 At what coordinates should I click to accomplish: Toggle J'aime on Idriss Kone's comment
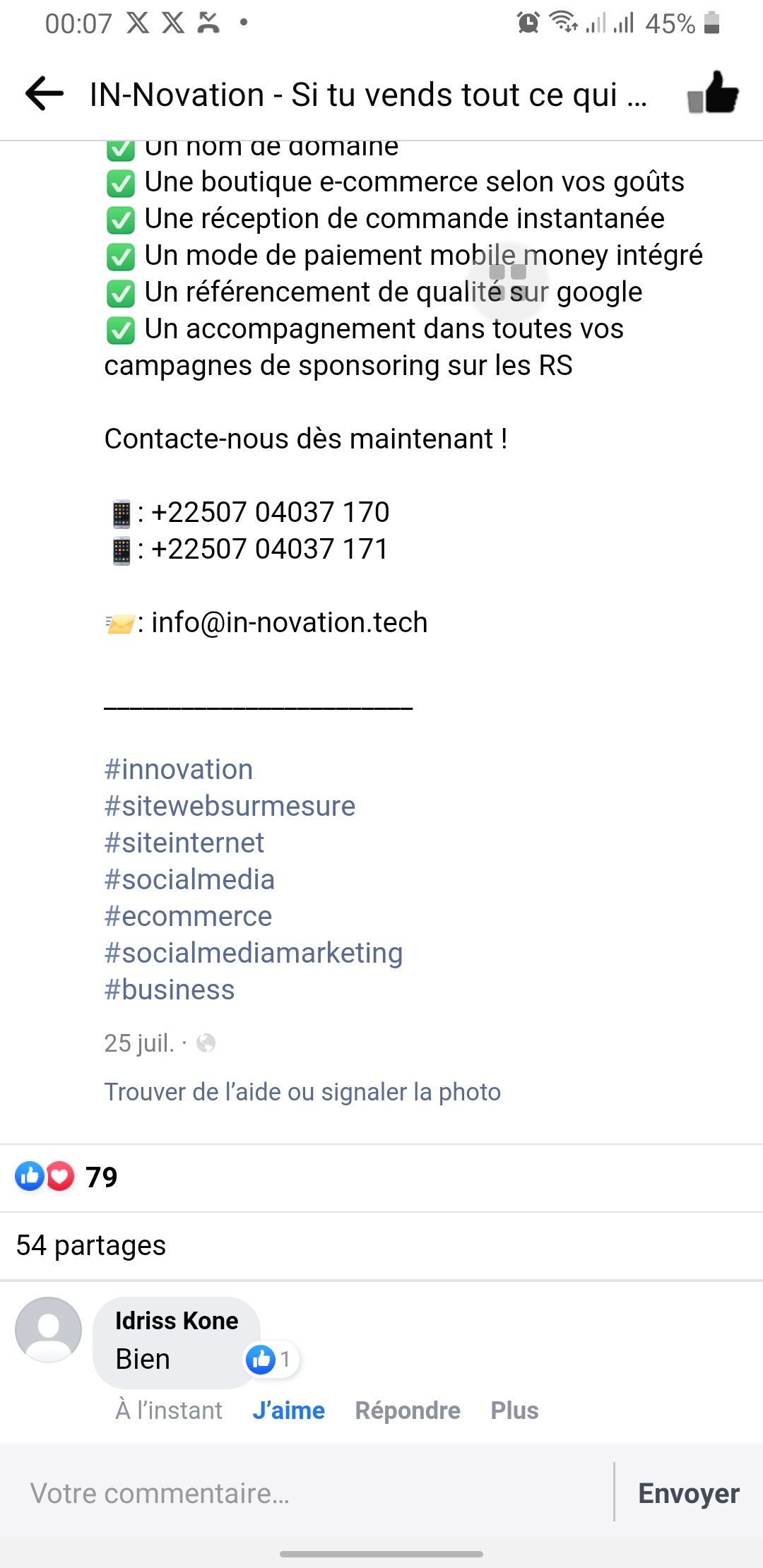(x=288, y=1410)
